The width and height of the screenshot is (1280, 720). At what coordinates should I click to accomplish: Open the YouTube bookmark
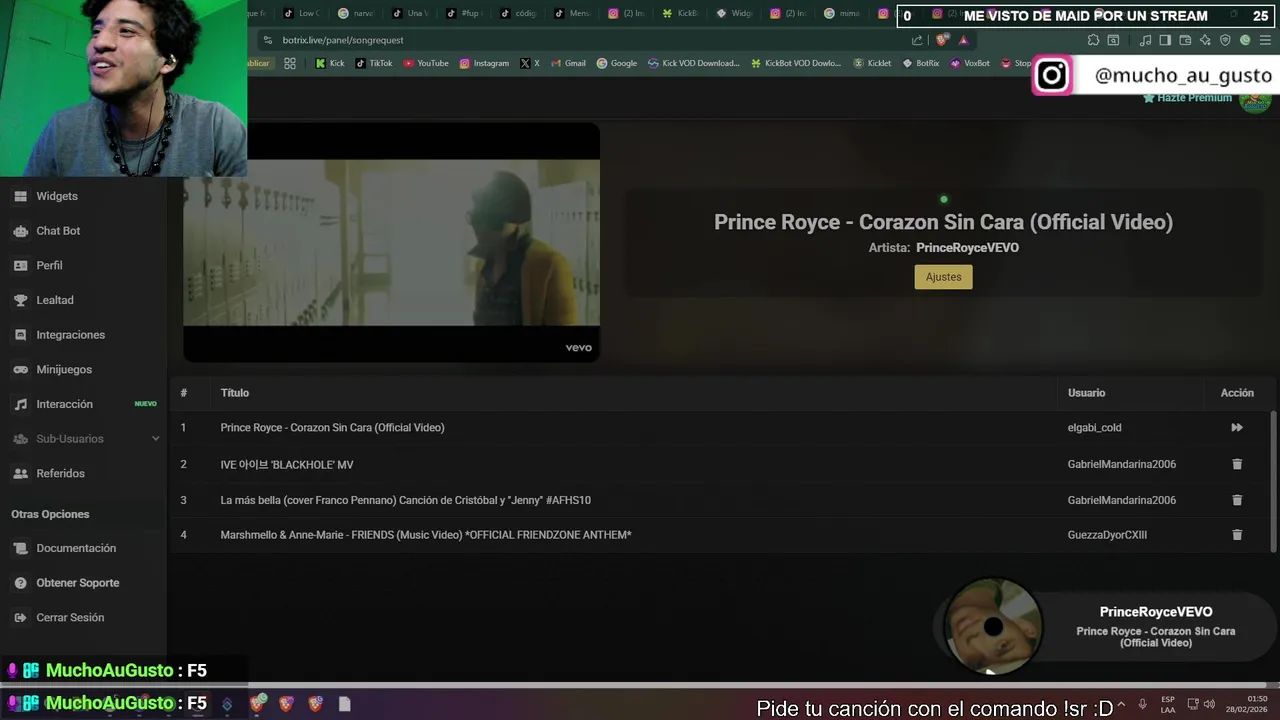(x=426, y=63)
